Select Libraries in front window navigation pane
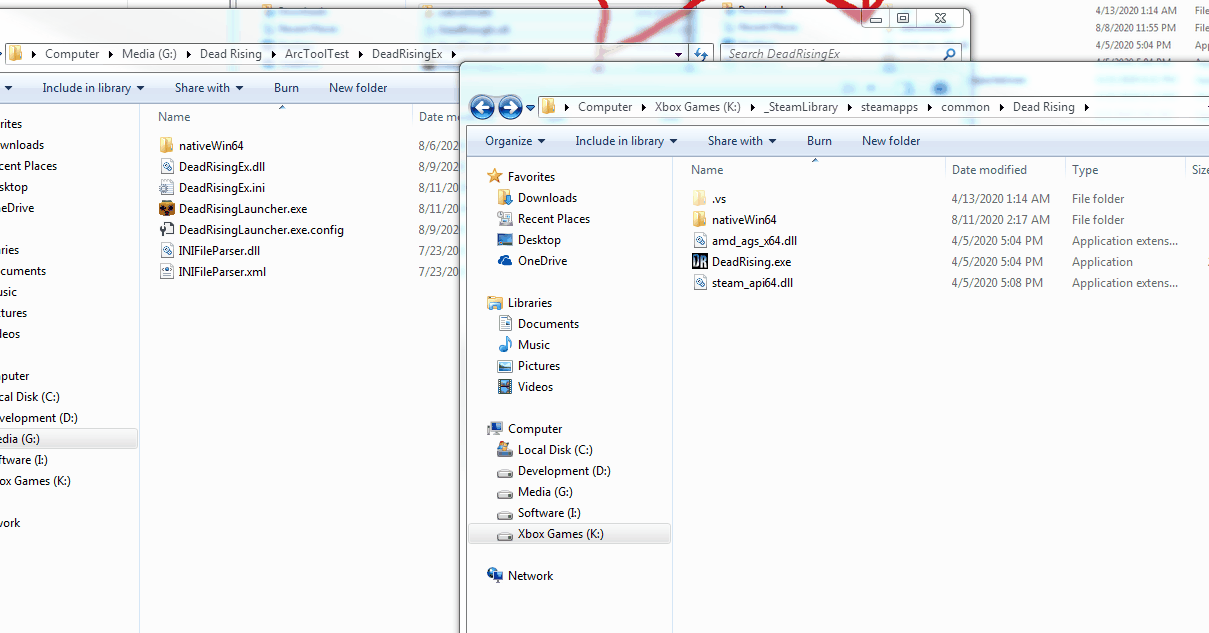Viewport: 1209px width, 633px height. click(529, 303)
